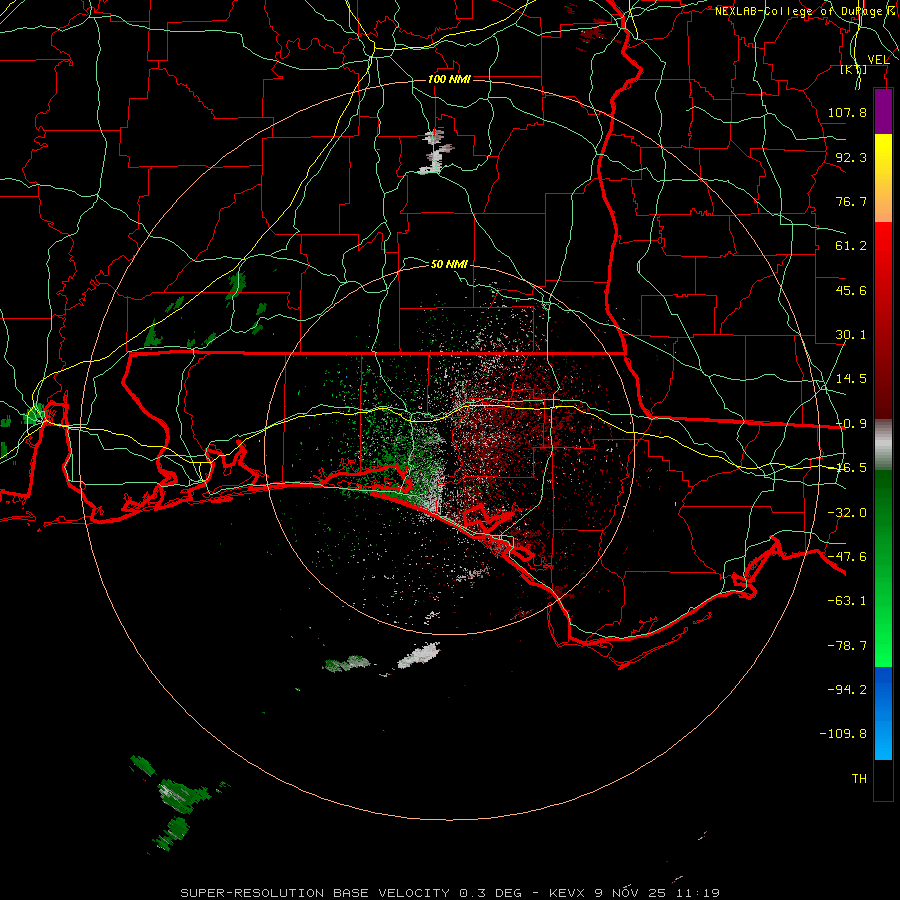Image resolution: width=900 pixels, height=900 pixels.
Task: Click the -94.2 velocity legend value
Action: 847,689
